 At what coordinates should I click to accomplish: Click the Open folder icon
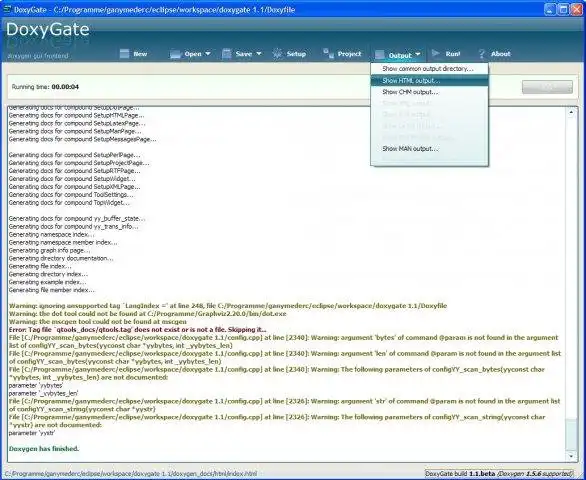tap(175, 54)
